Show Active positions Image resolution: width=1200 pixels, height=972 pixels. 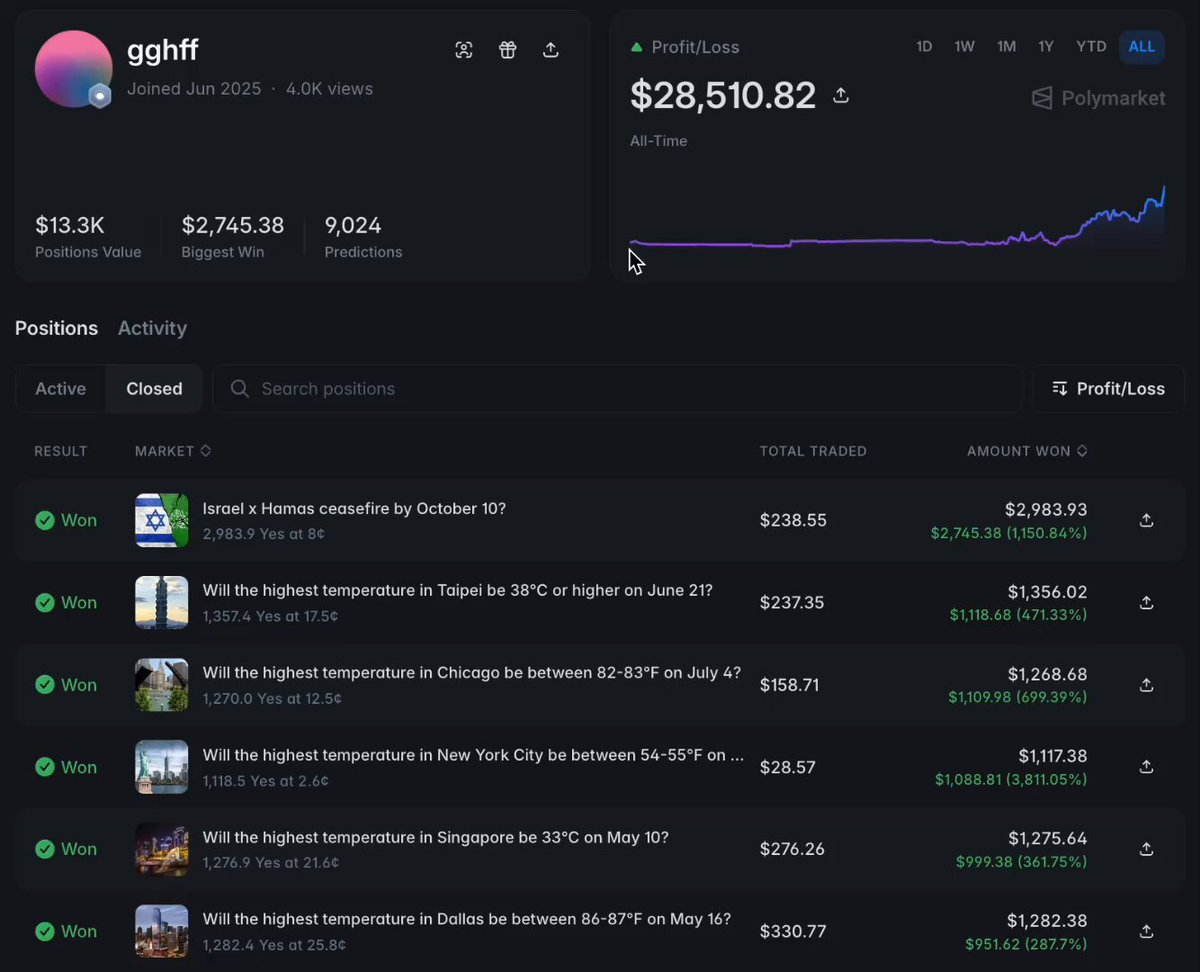pyautogui.click(x=61, y=389)
